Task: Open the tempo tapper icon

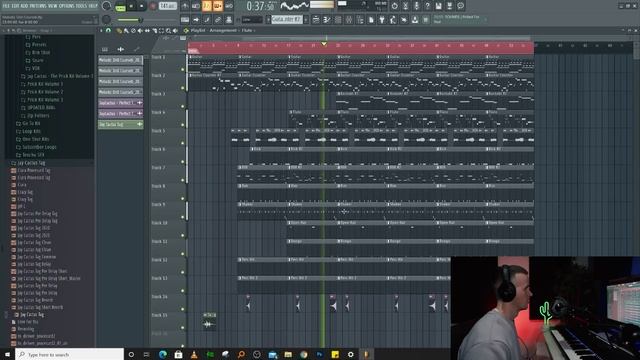Action: point(393,20)
